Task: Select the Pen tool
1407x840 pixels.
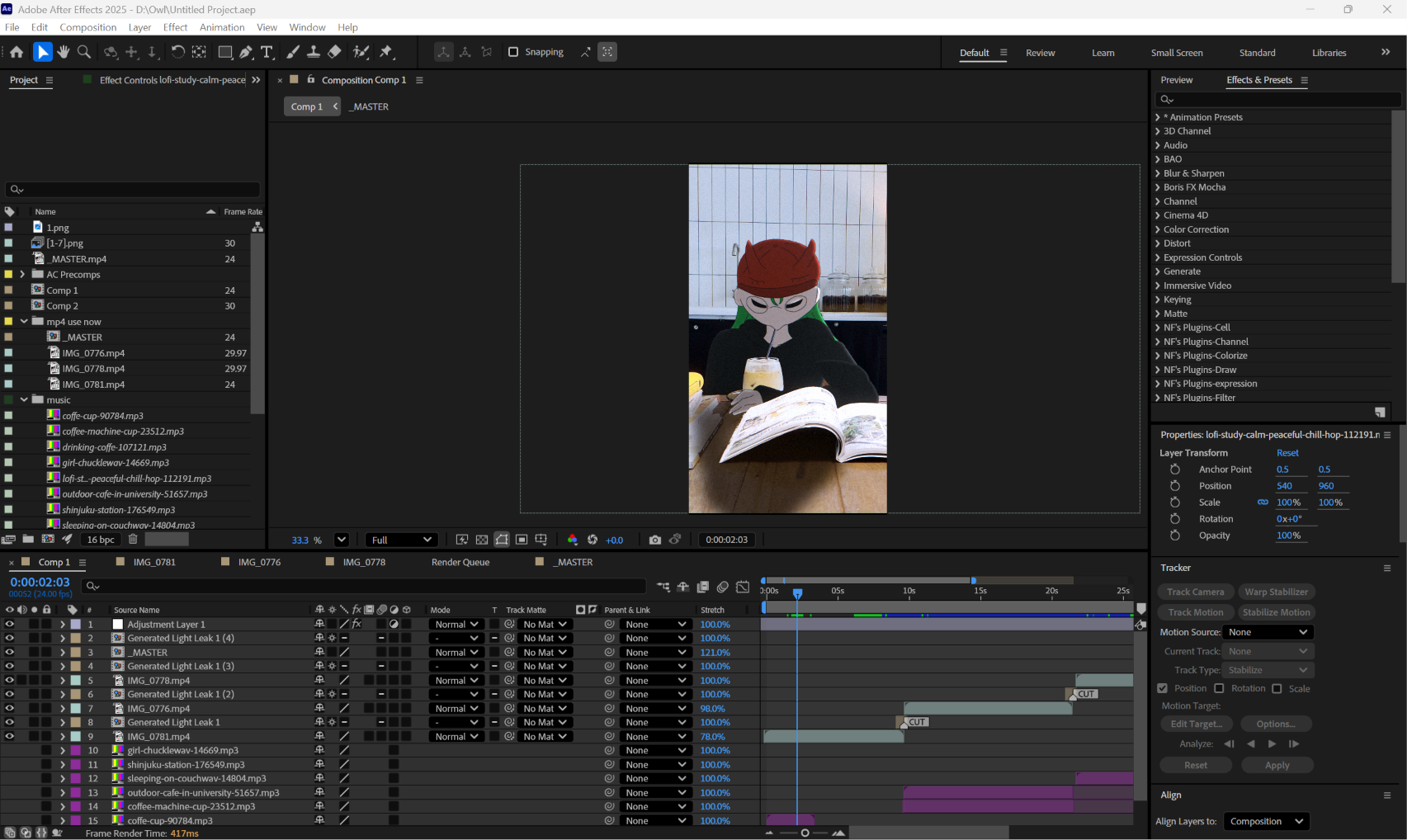Action: coord(246,52)
